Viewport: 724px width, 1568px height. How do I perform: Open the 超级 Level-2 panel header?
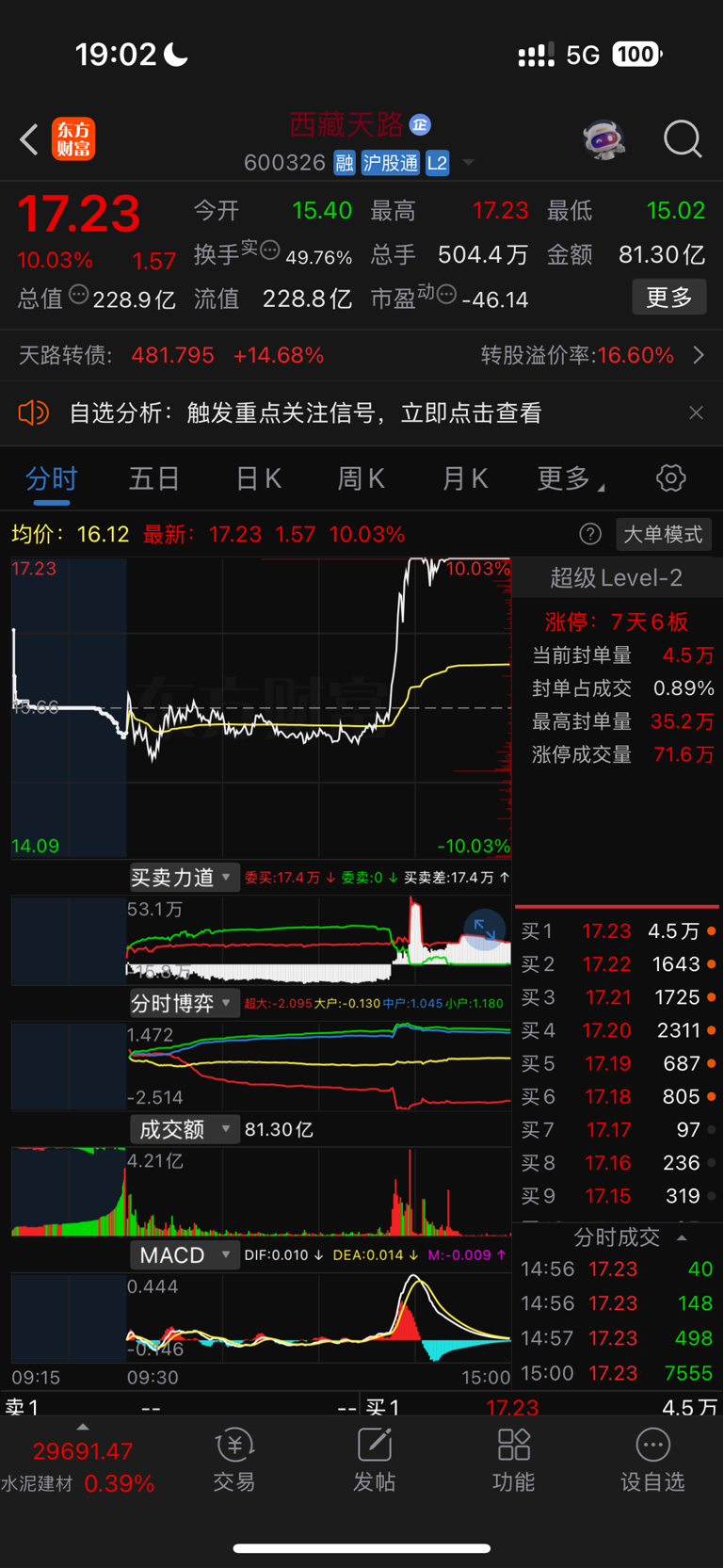click(x=617, y=578)
